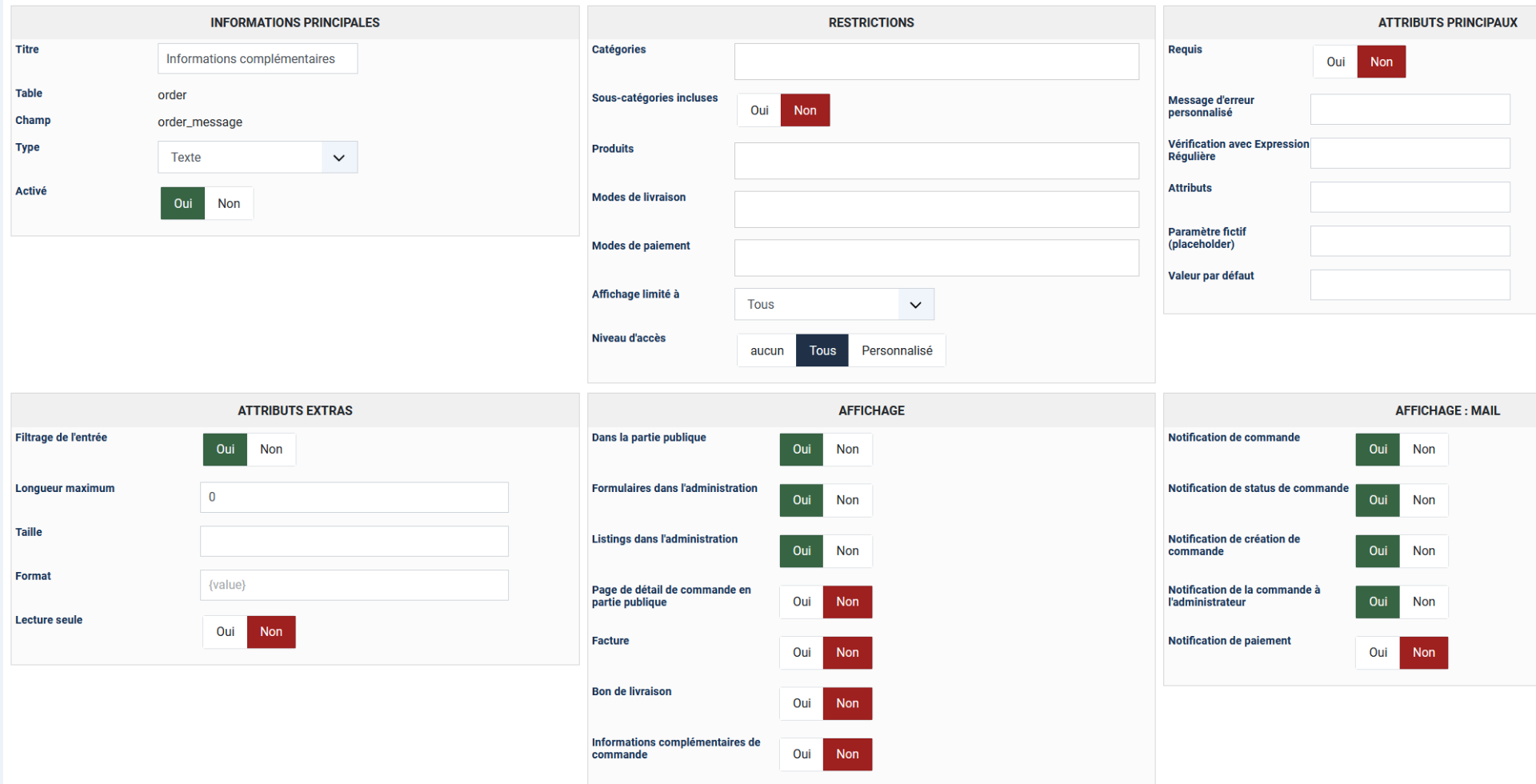The image size is (1536, 784).
Task: Disable Notification de commande with Non
Action: point(1423,450)
